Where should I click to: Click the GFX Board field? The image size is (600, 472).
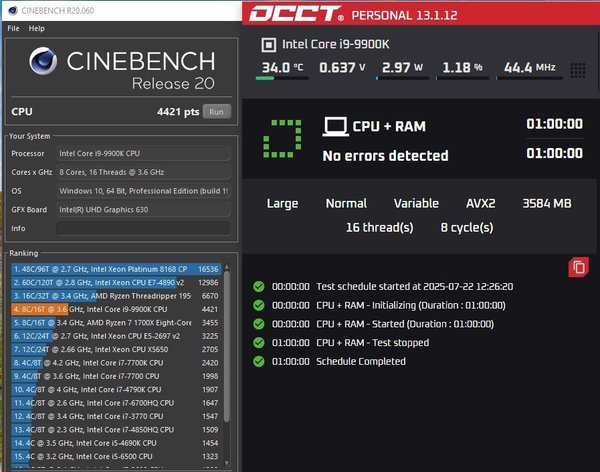click(x=143, y=210)
